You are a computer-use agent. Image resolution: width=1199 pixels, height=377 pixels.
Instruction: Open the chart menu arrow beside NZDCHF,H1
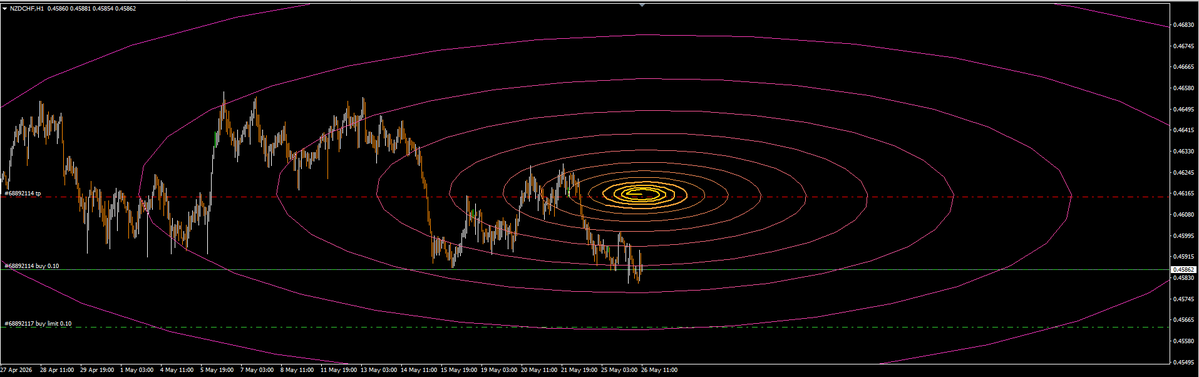coord(4,8)
